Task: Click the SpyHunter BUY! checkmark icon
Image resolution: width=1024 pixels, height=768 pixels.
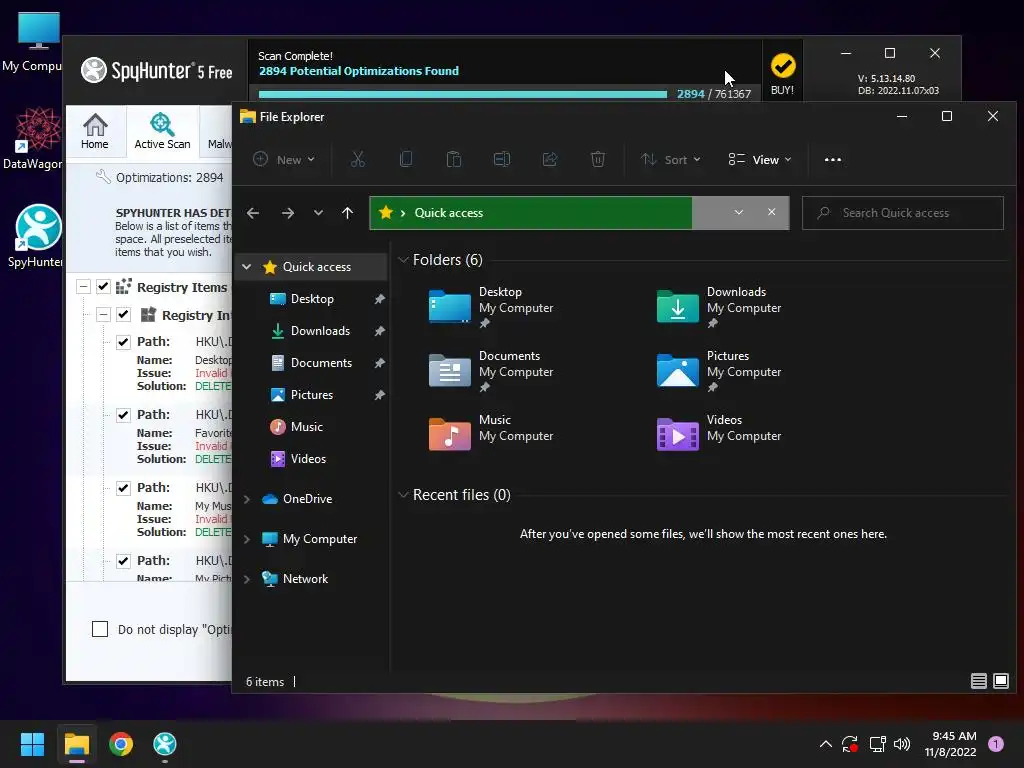Action: 782,66
